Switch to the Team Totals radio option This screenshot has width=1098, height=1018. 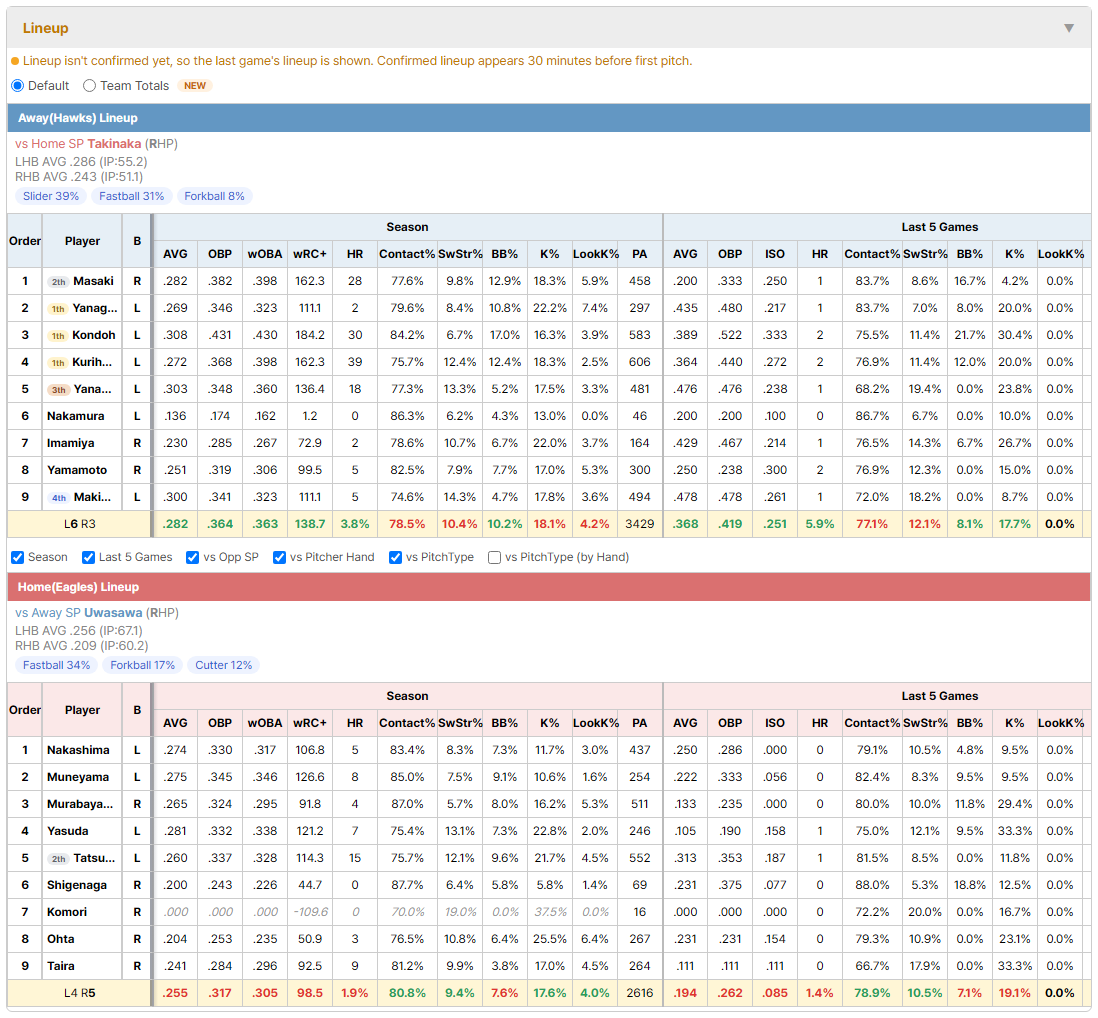pos(89,85)
